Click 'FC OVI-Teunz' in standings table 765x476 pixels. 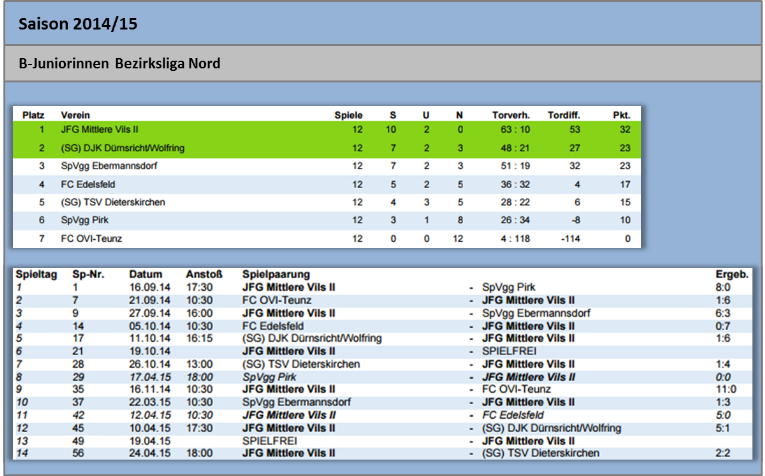pyautogui.click(x=91, y=238)
